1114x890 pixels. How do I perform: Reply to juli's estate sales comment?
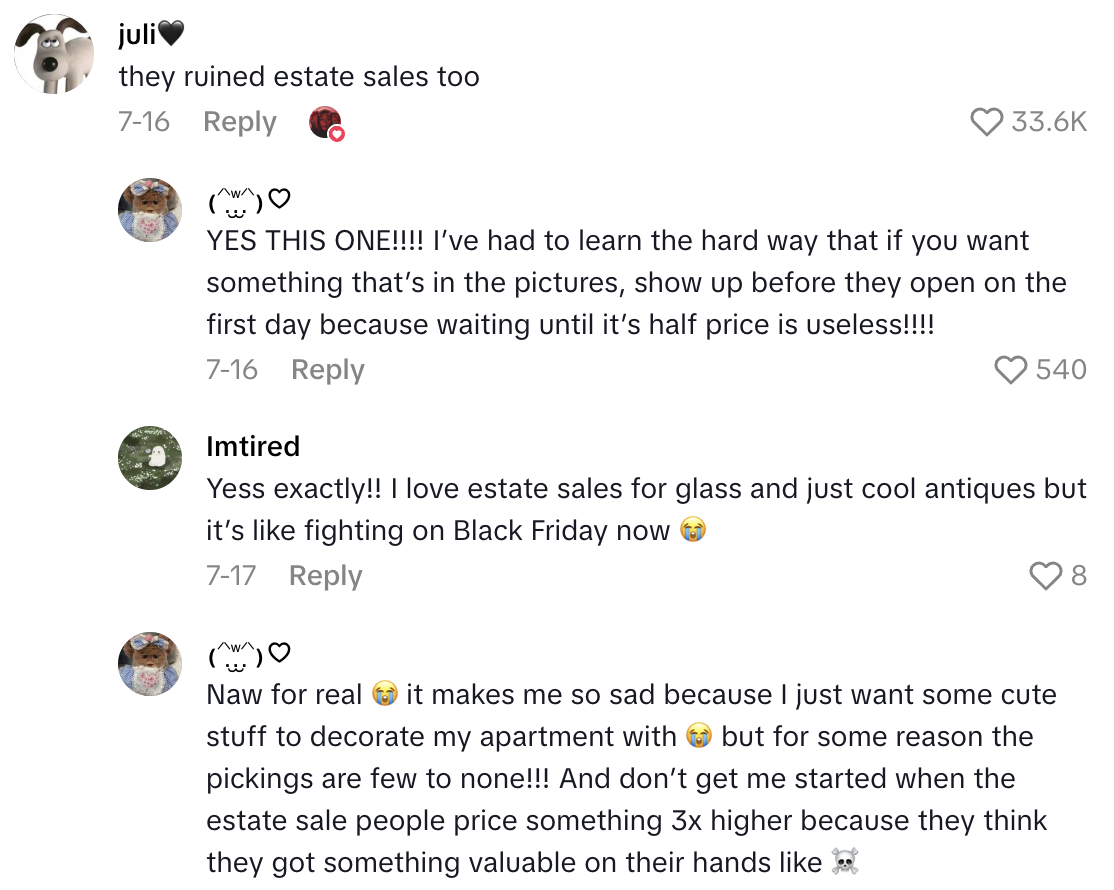coord(238,122)
